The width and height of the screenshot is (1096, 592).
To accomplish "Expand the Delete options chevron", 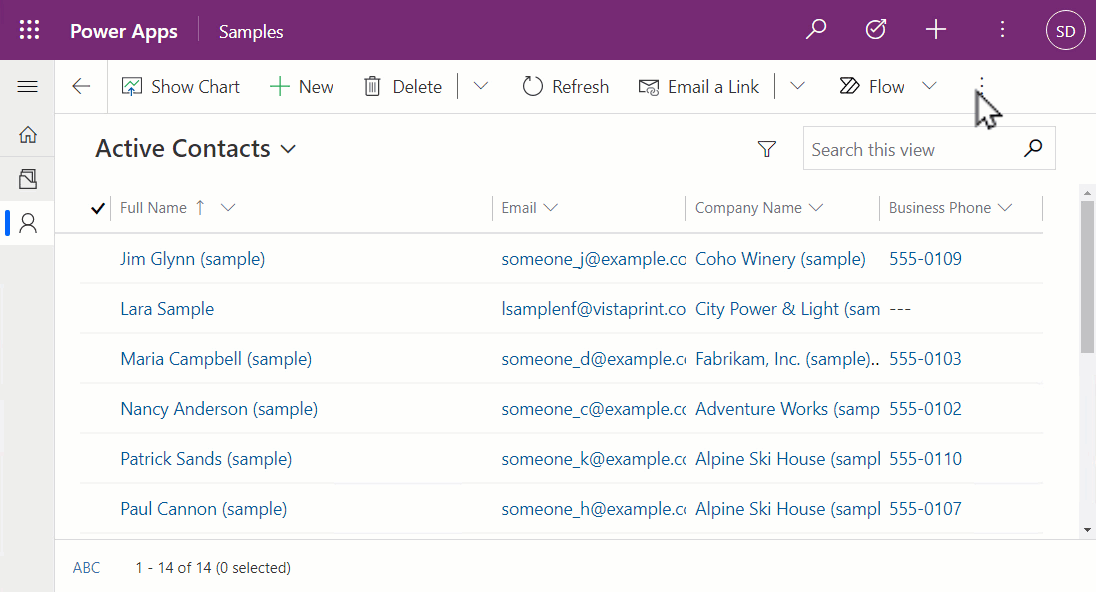I will coord(480,86).
